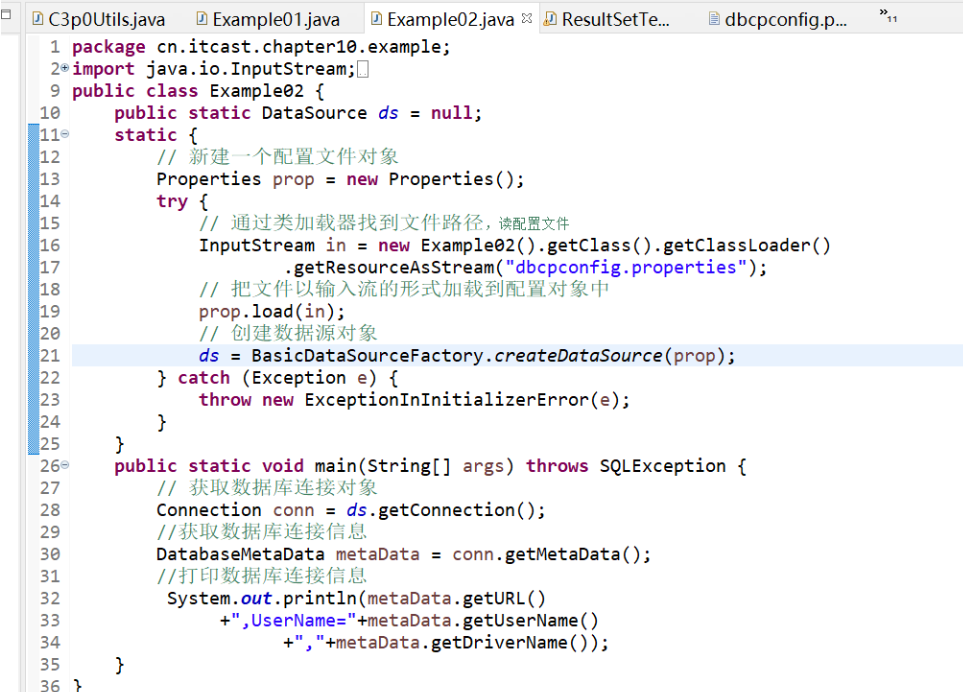Click the Java file icon on C3p0Utils.java tab
This screenshot has width=963, height=692.
[38, 17]
